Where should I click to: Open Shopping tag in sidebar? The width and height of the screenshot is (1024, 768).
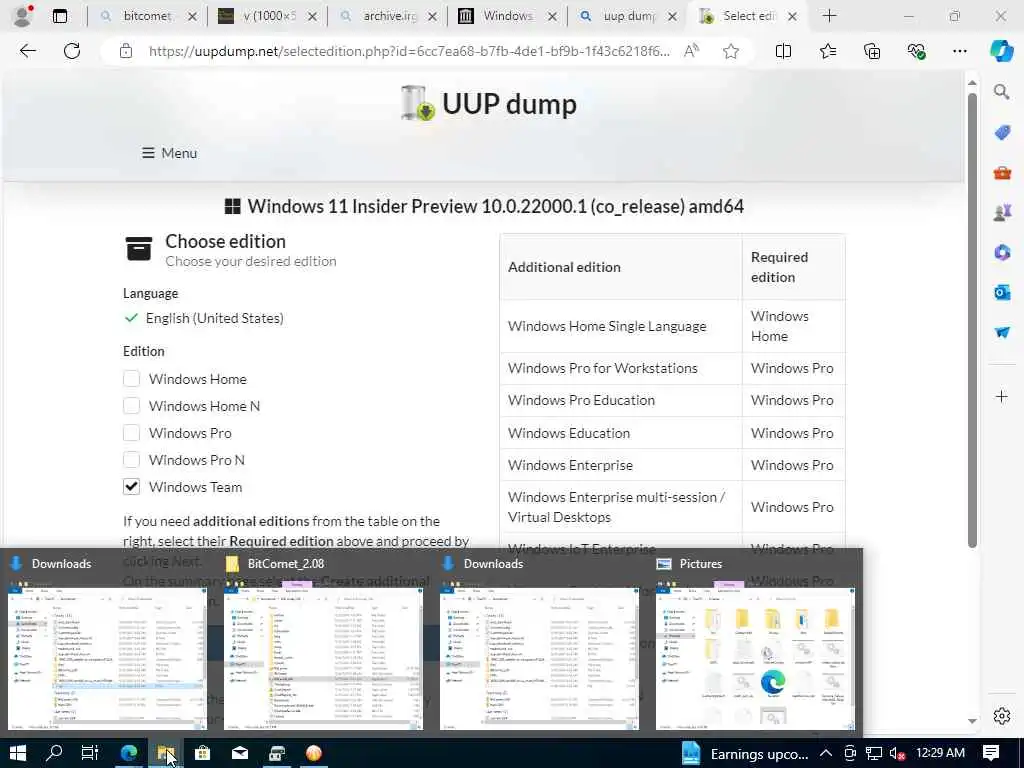click(1002, 133)
